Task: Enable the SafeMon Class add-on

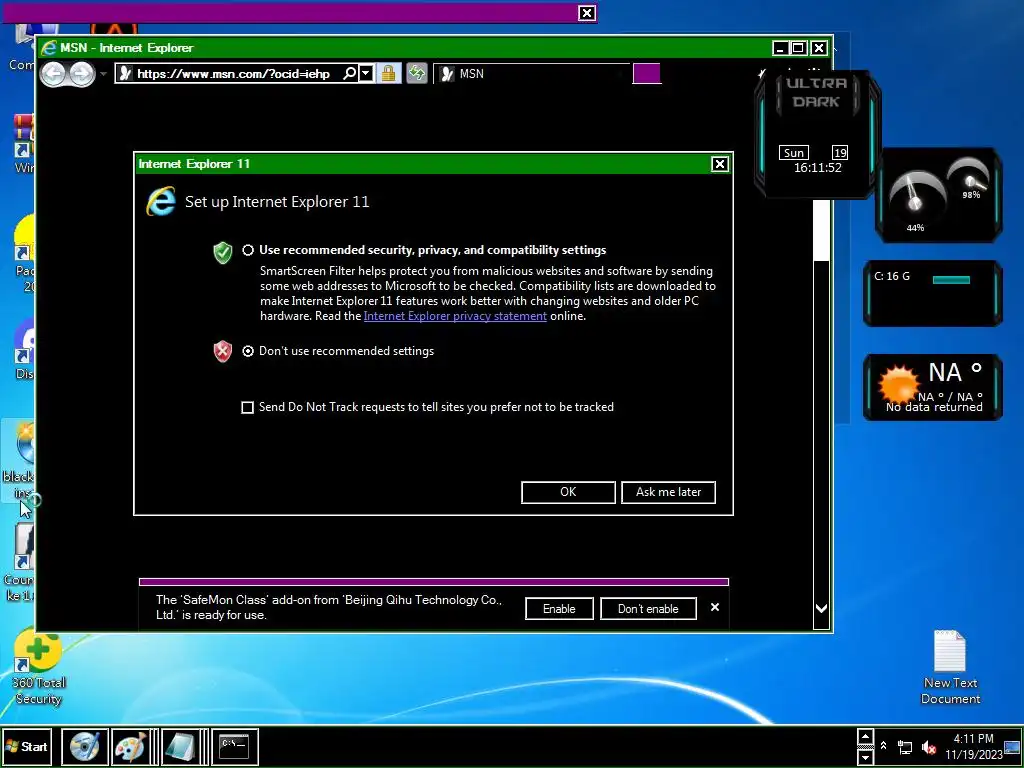Action: coord(559,609)
